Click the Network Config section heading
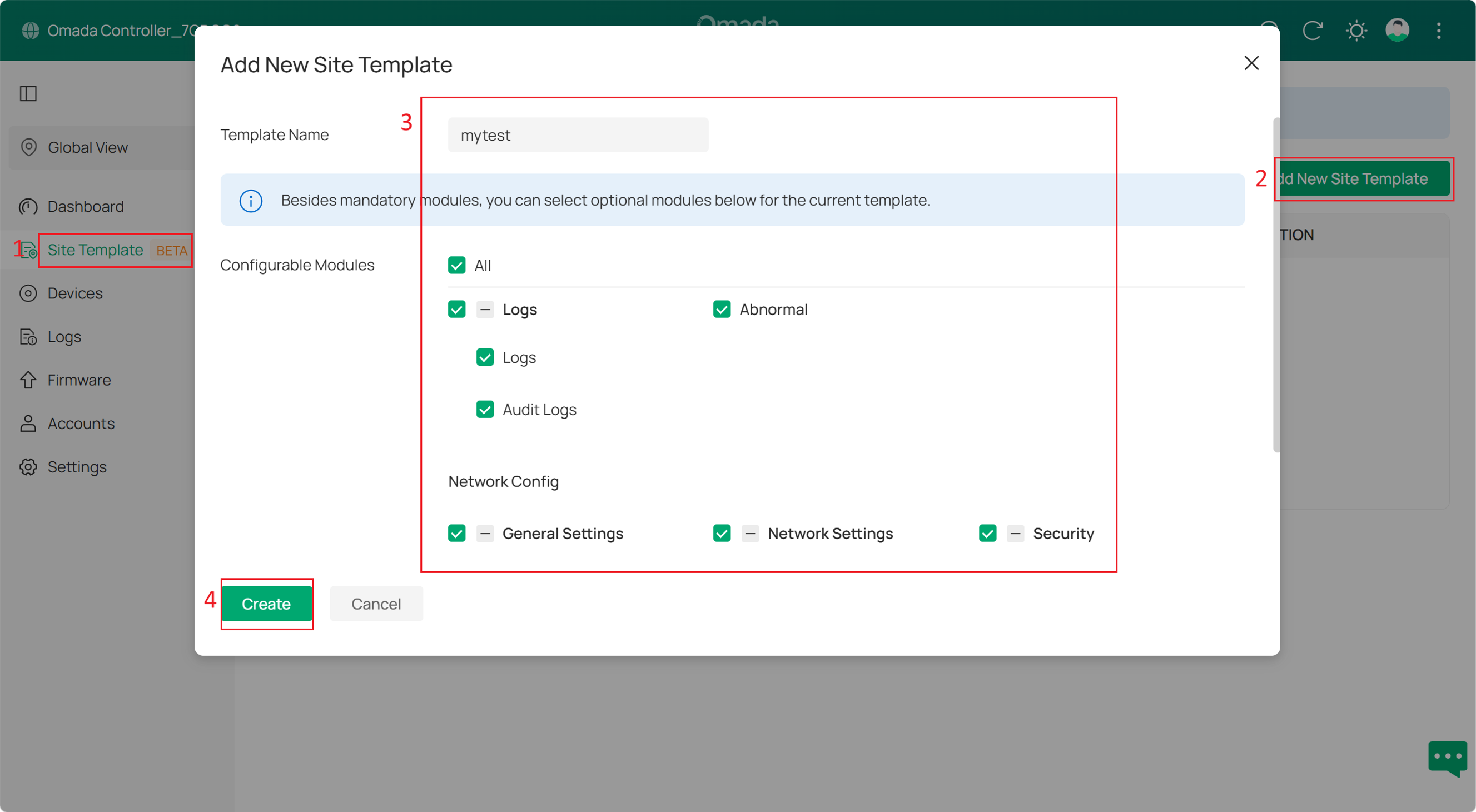Viewport: 1476px width, 812px height. tap(503, 481)
